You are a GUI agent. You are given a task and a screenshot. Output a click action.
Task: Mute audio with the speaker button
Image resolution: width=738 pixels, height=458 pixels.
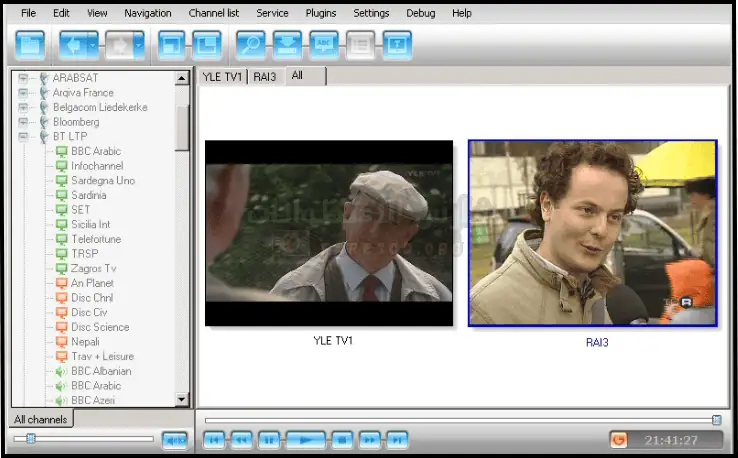click(174, 439)
